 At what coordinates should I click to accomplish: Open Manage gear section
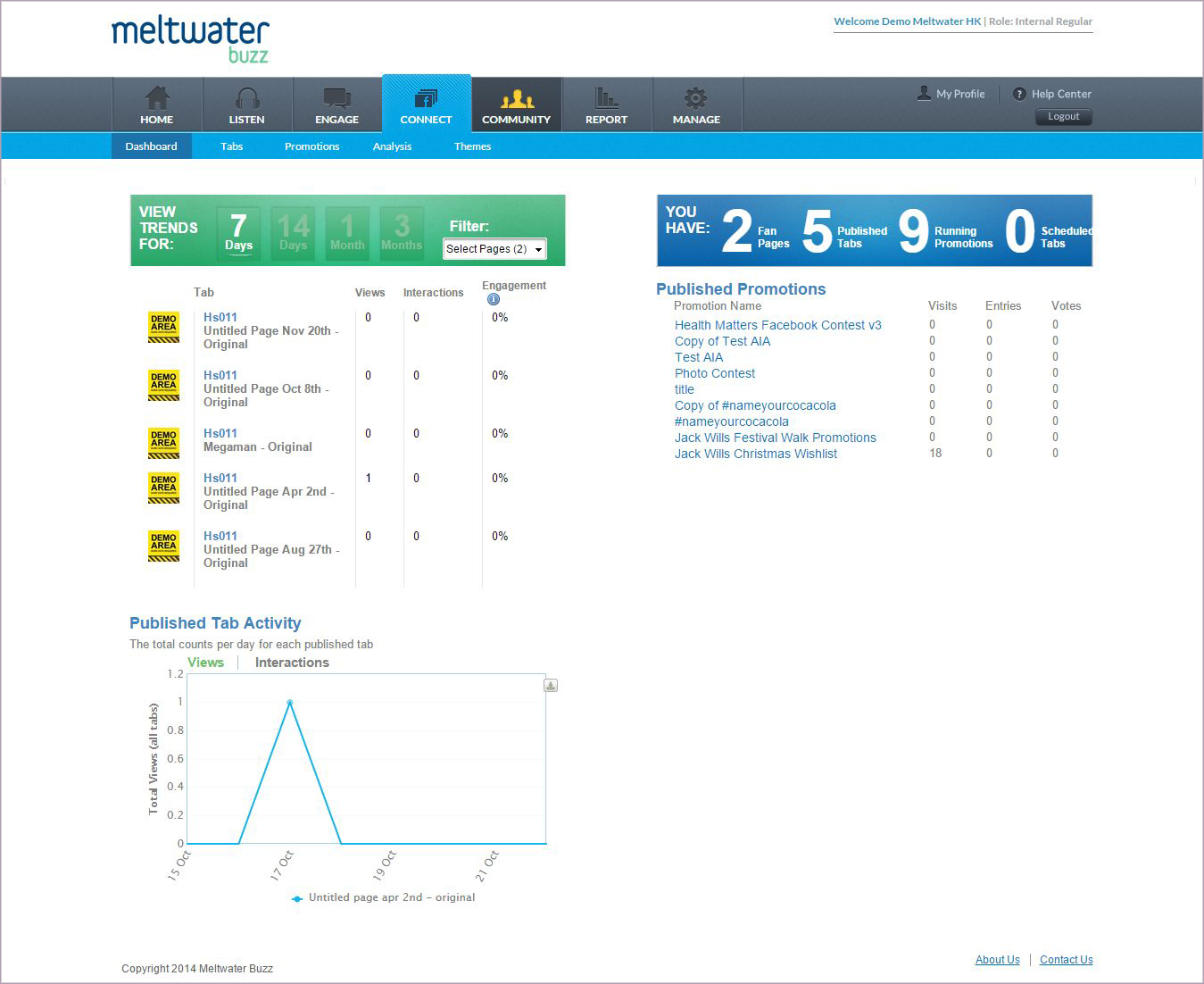point(696,98)
